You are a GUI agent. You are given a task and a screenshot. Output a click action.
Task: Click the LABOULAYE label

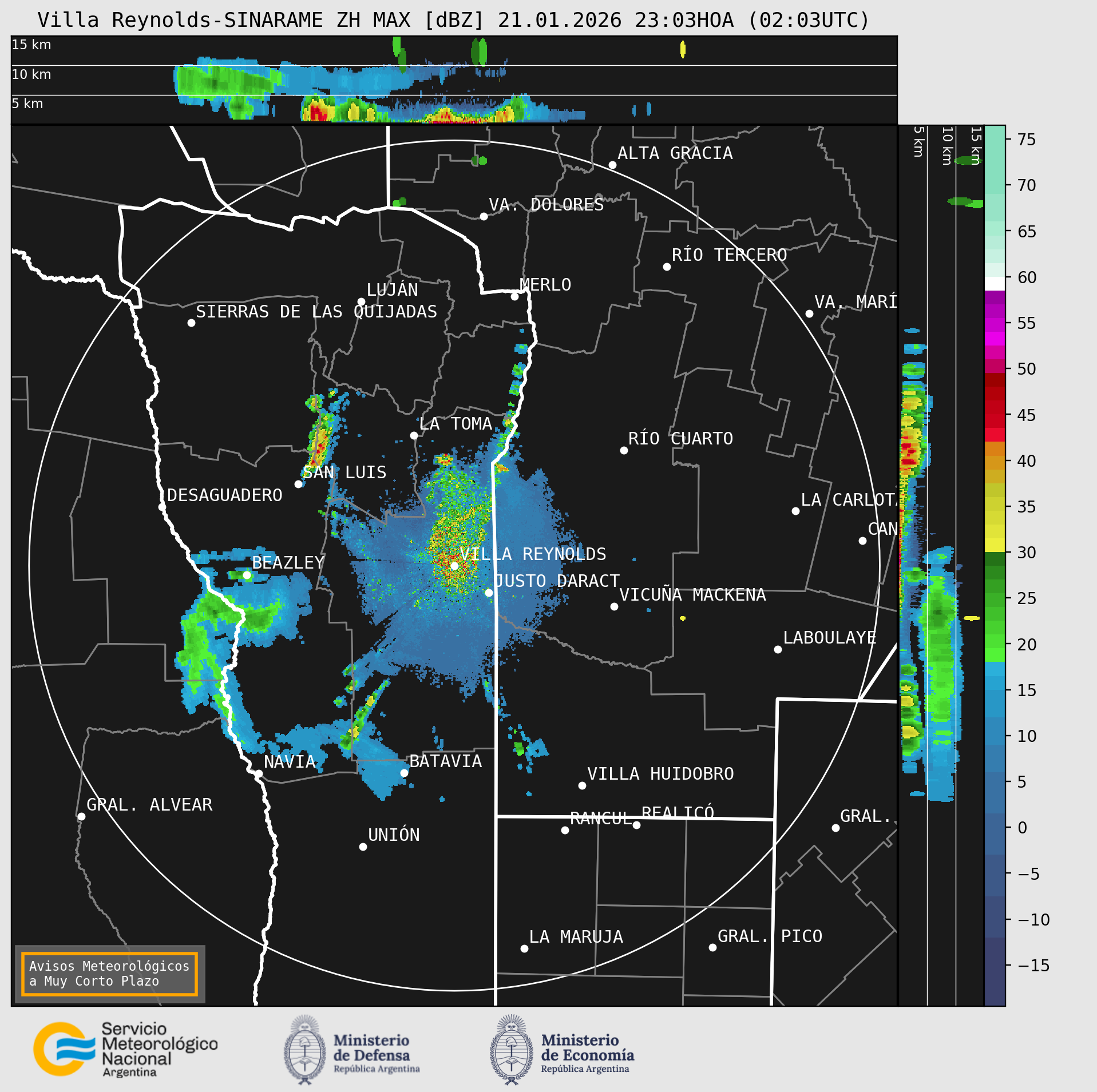pyautogui.click(x=830, y=638)
